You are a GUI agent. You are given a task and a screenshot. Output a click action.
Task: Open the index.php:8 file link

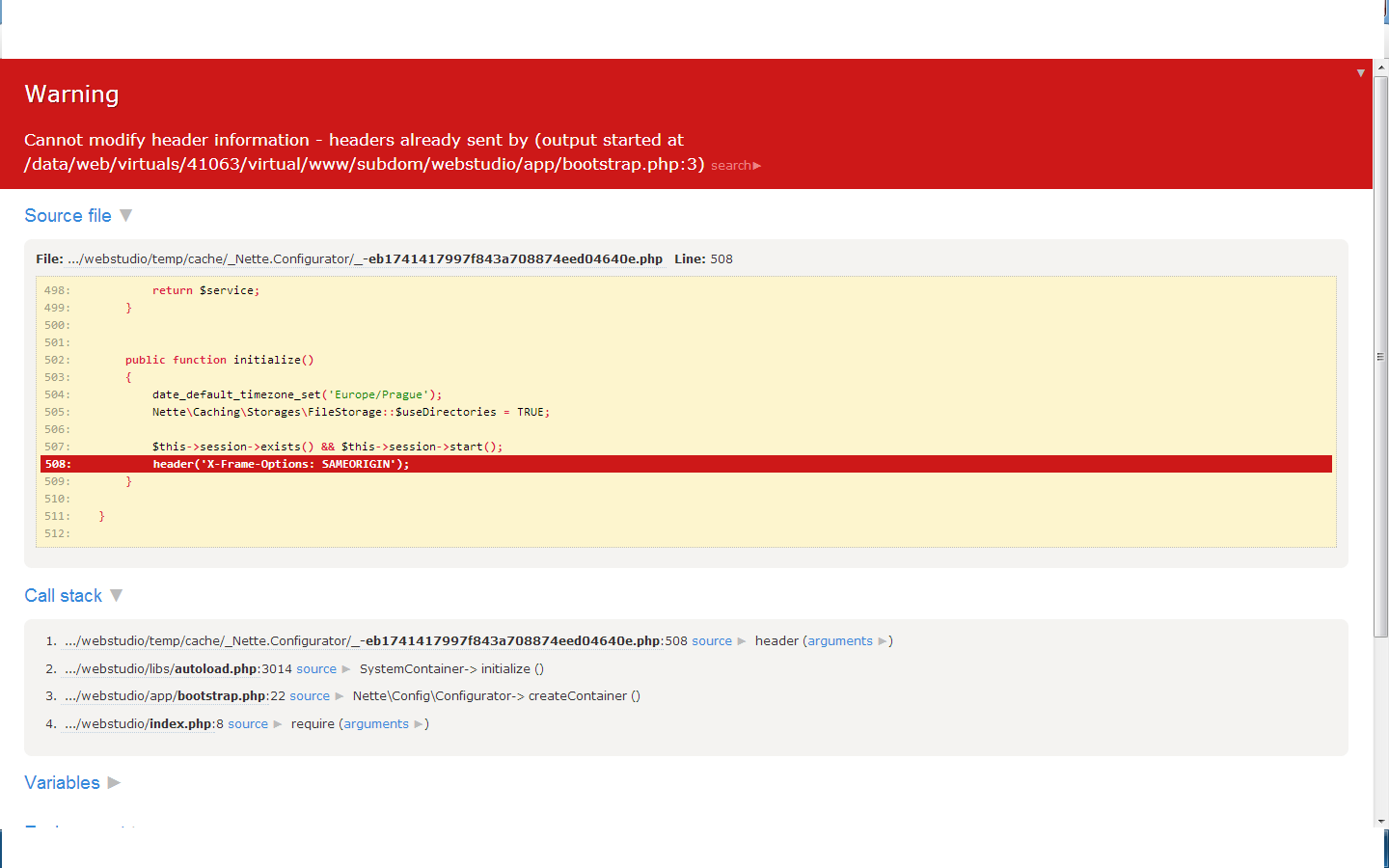pos(138,724)
